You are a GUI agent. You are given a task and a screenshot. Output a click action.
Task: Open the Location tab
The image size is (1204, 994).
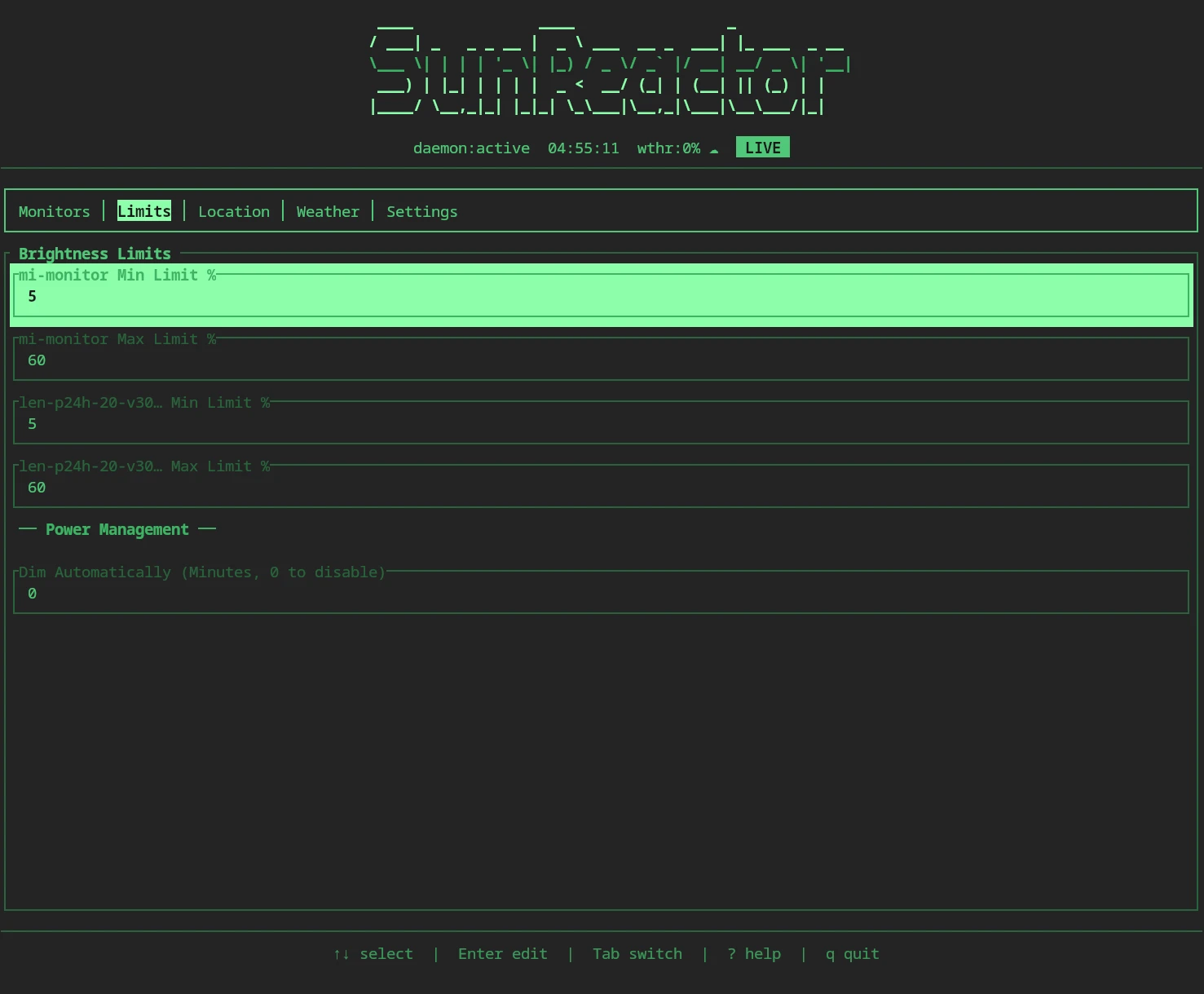pyautogui.click(x=234, y=211)
